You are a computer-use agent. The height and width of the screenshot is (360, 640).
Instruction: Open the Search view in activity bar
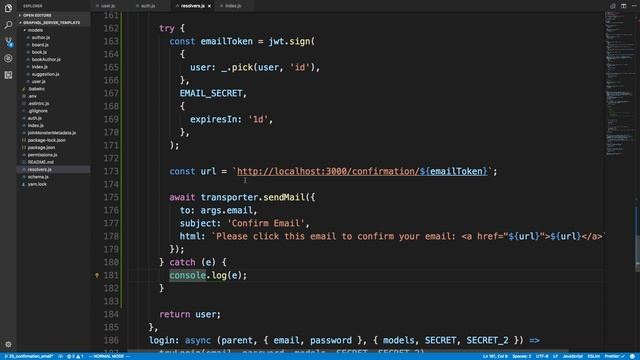pyautogui.click(x=8, y=25)
